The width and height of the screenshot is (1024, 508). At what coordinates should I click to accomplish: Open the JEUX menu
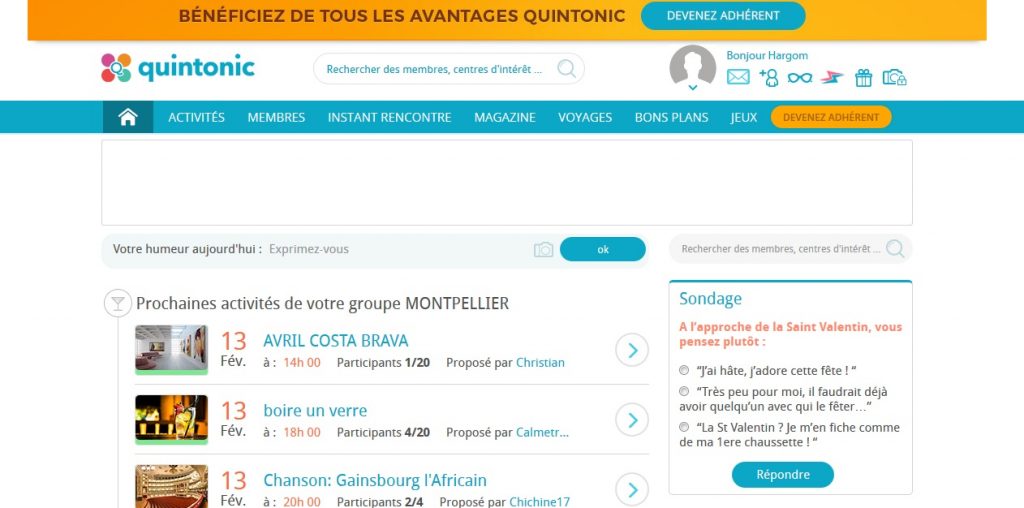tap(744, 118)
